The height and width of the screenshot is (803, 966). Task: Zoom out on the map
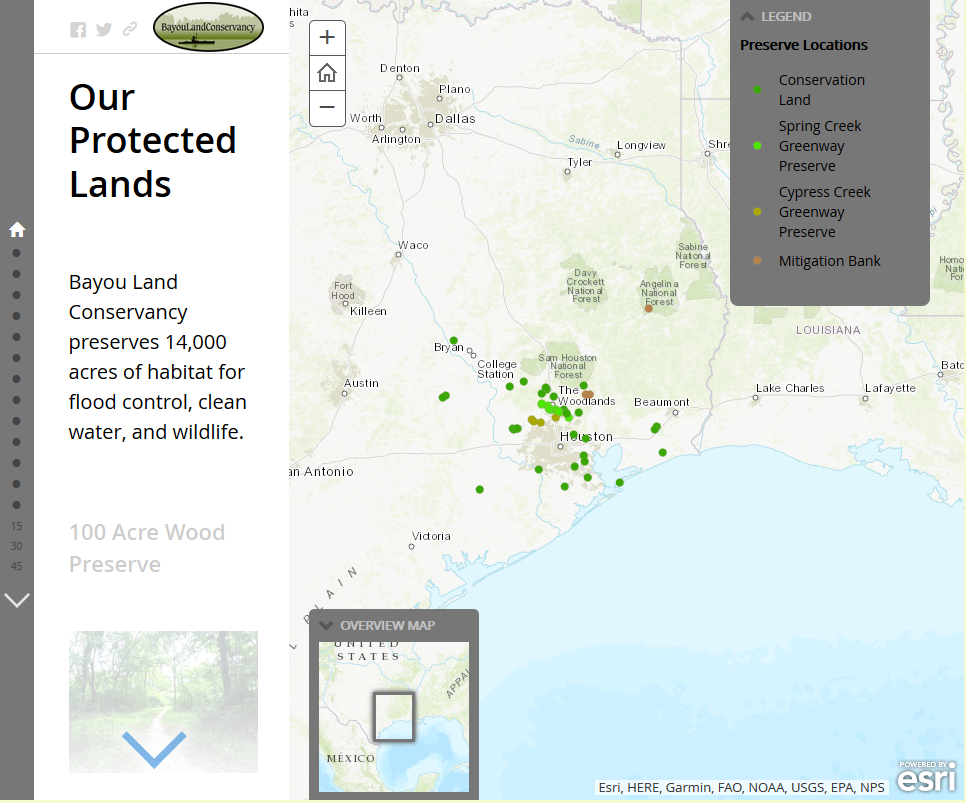tap(327, 108)
